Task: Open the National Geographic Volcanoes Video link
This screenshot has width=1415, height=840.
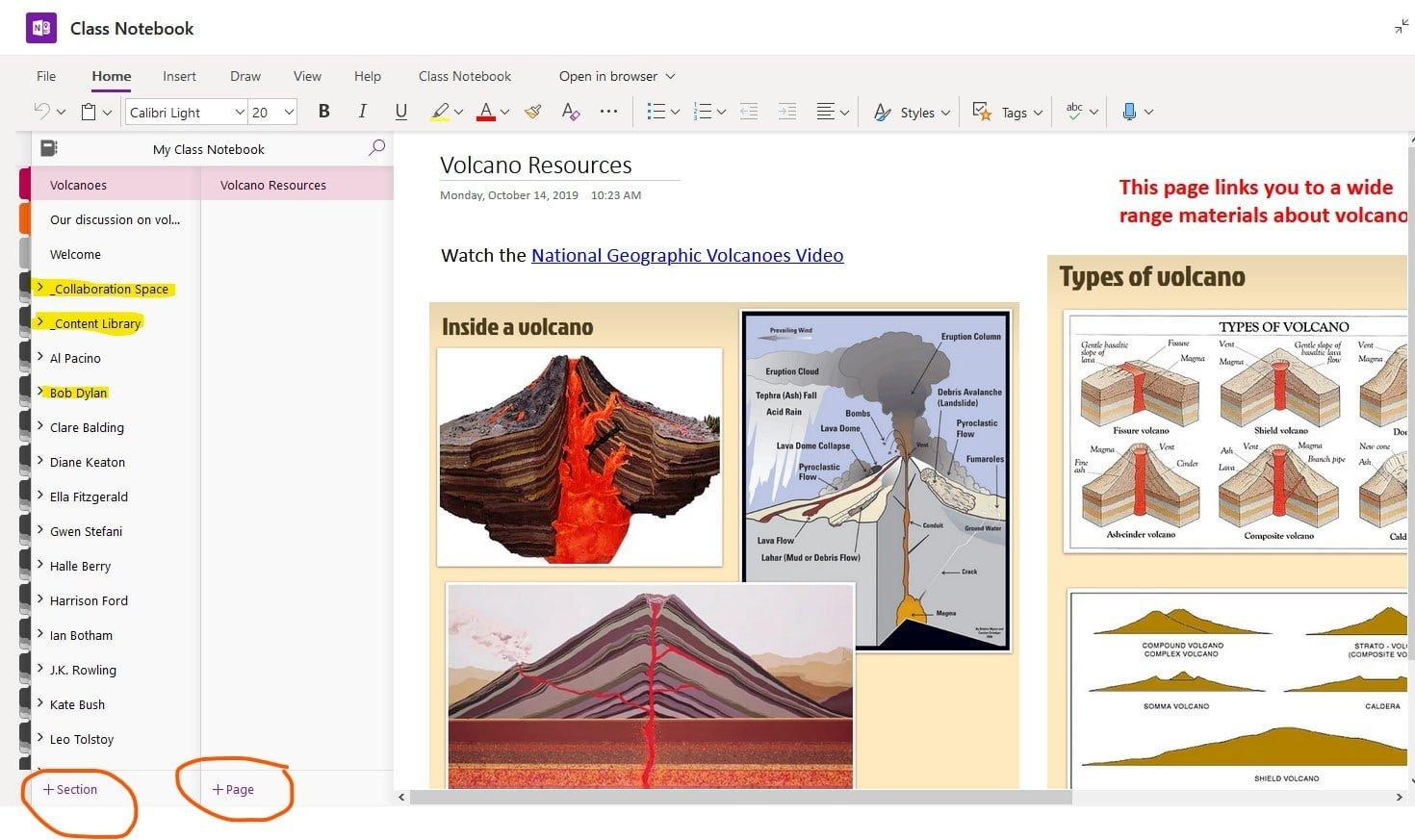Action: coord(686,255)
